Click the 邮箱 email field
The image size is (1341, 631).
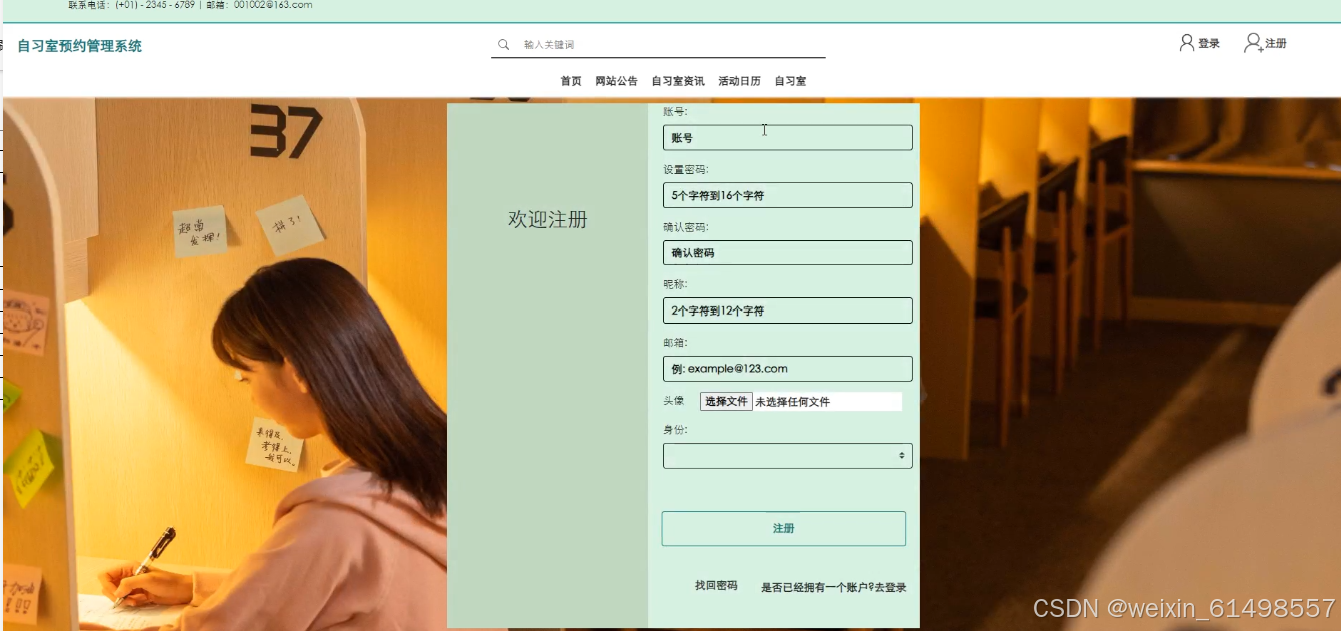pos(788,369)
